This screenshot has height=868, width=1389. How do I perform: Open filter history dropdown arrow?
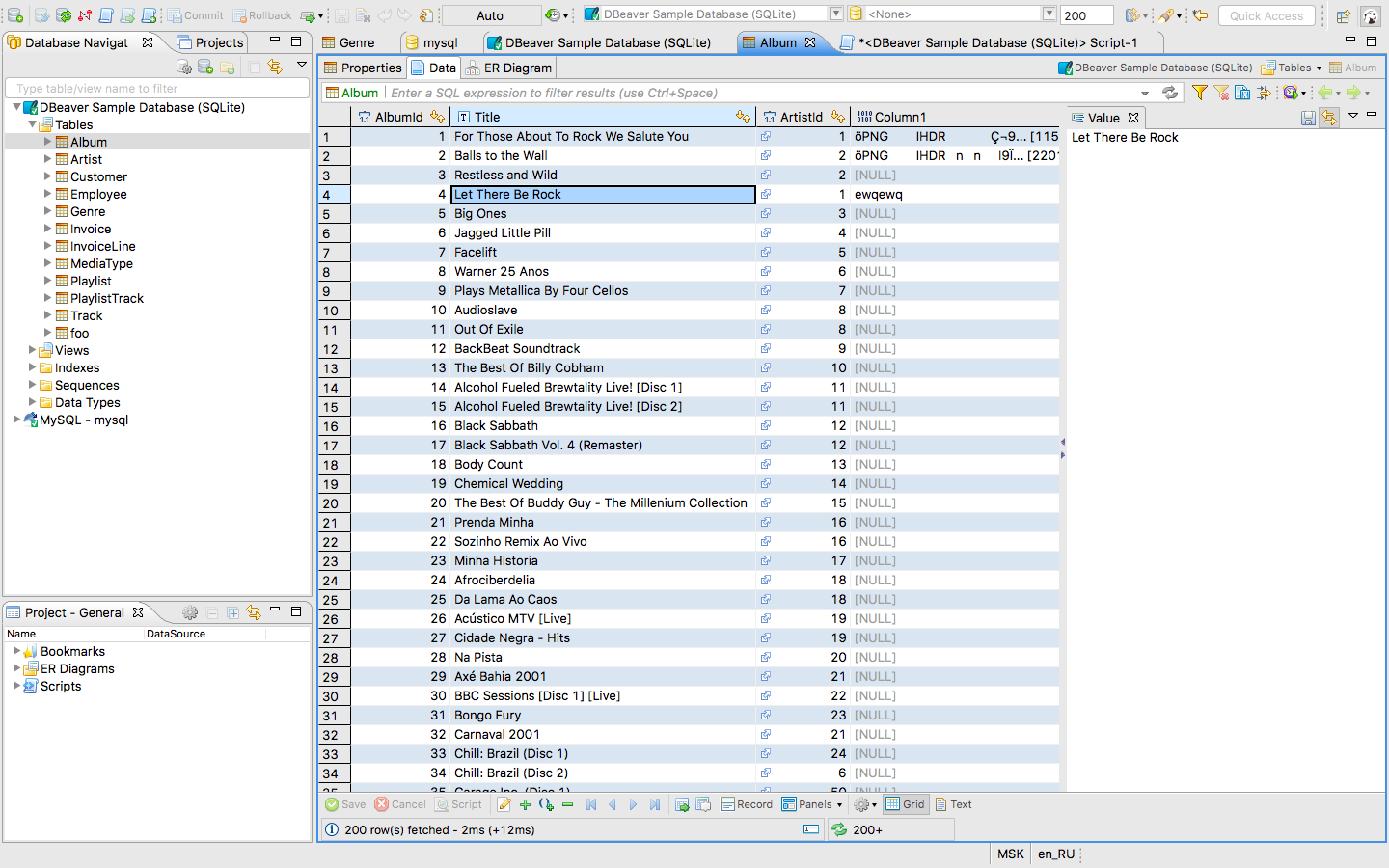(1145, 93)
